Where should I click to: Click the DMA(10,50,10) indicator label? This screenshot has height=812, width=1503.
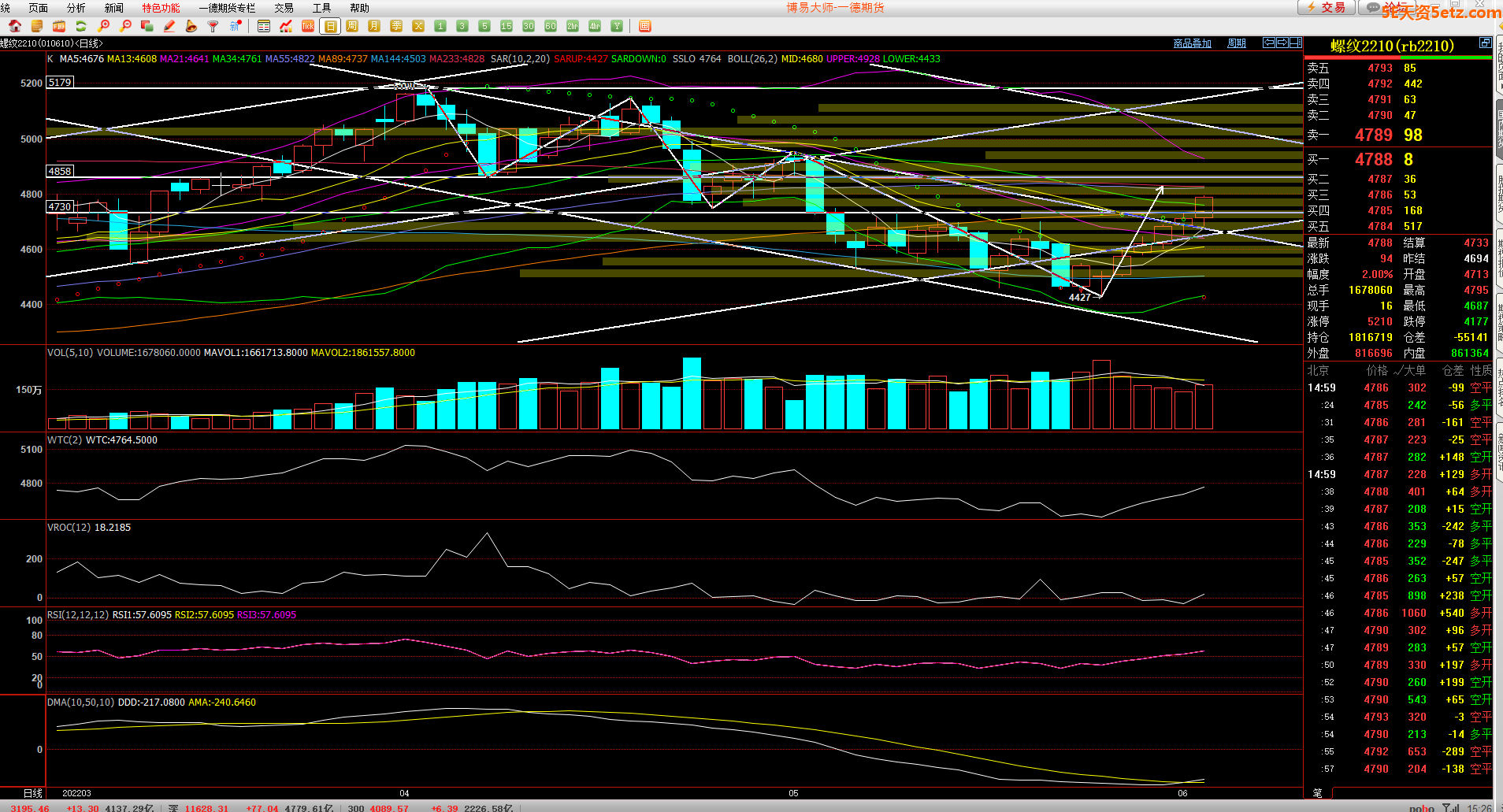80,703
